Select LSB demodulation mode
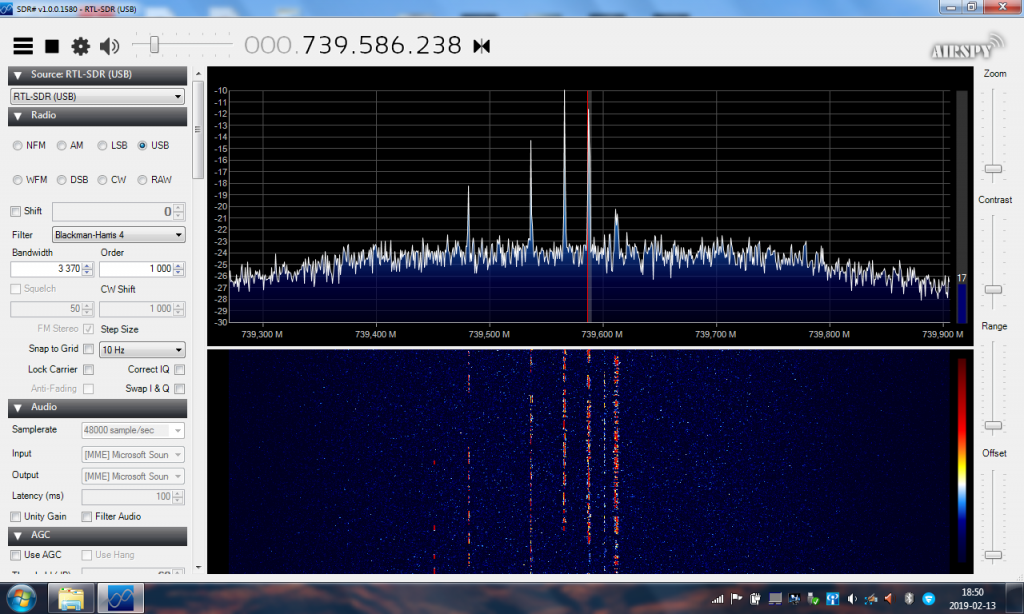The height and width of the screenshot is (614, 1024). 103,146
